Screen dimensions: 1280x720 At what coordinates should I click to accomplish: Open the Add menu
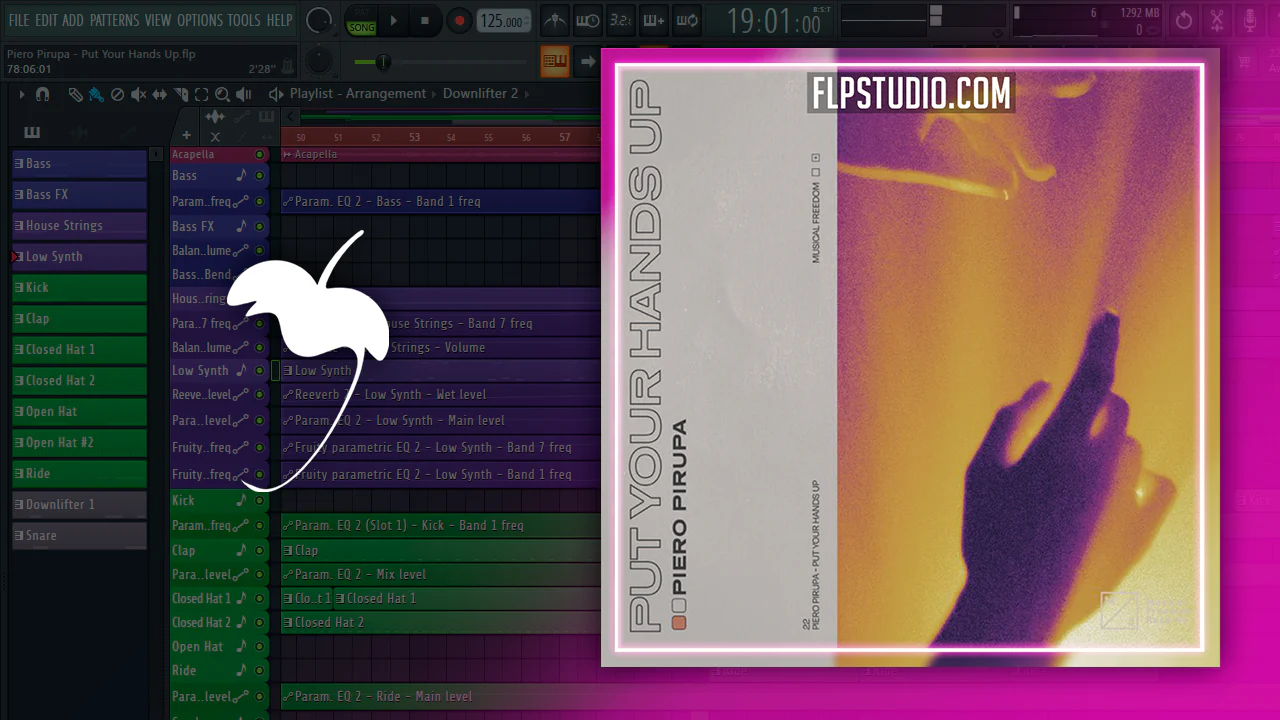coord(73,20)
